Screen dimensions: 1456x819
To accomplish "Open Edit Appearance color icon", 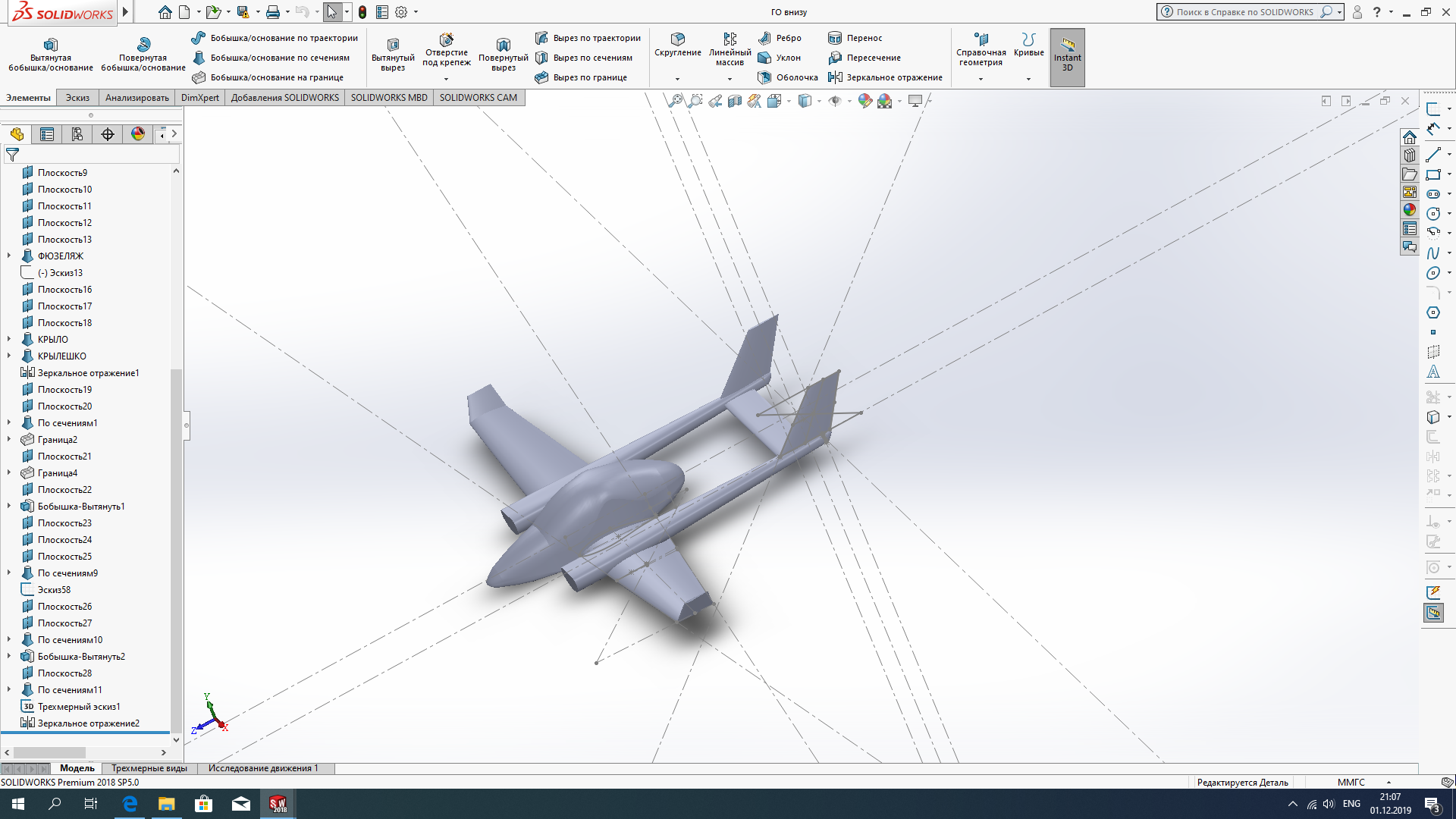I will 864,101.
